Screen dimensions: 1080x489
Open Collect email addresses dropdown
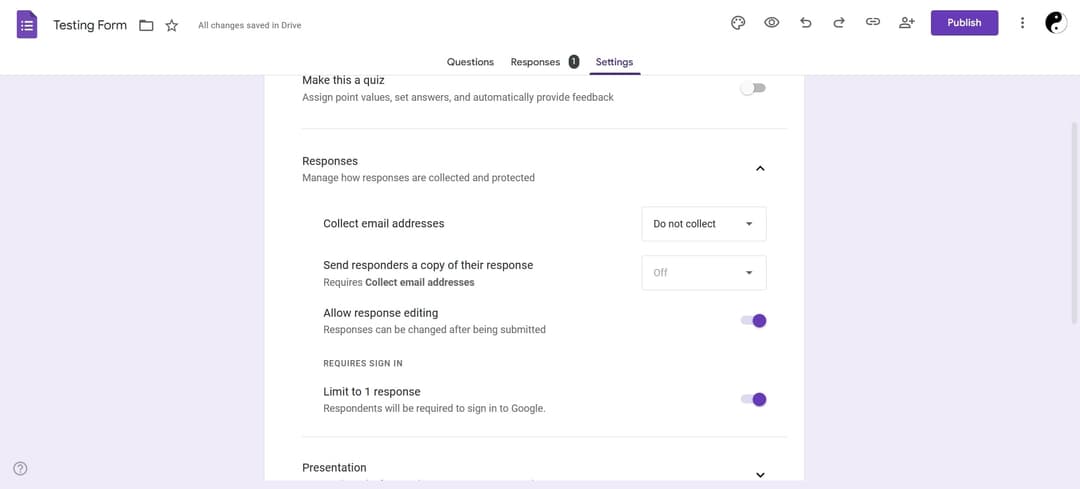pos(704,224)
